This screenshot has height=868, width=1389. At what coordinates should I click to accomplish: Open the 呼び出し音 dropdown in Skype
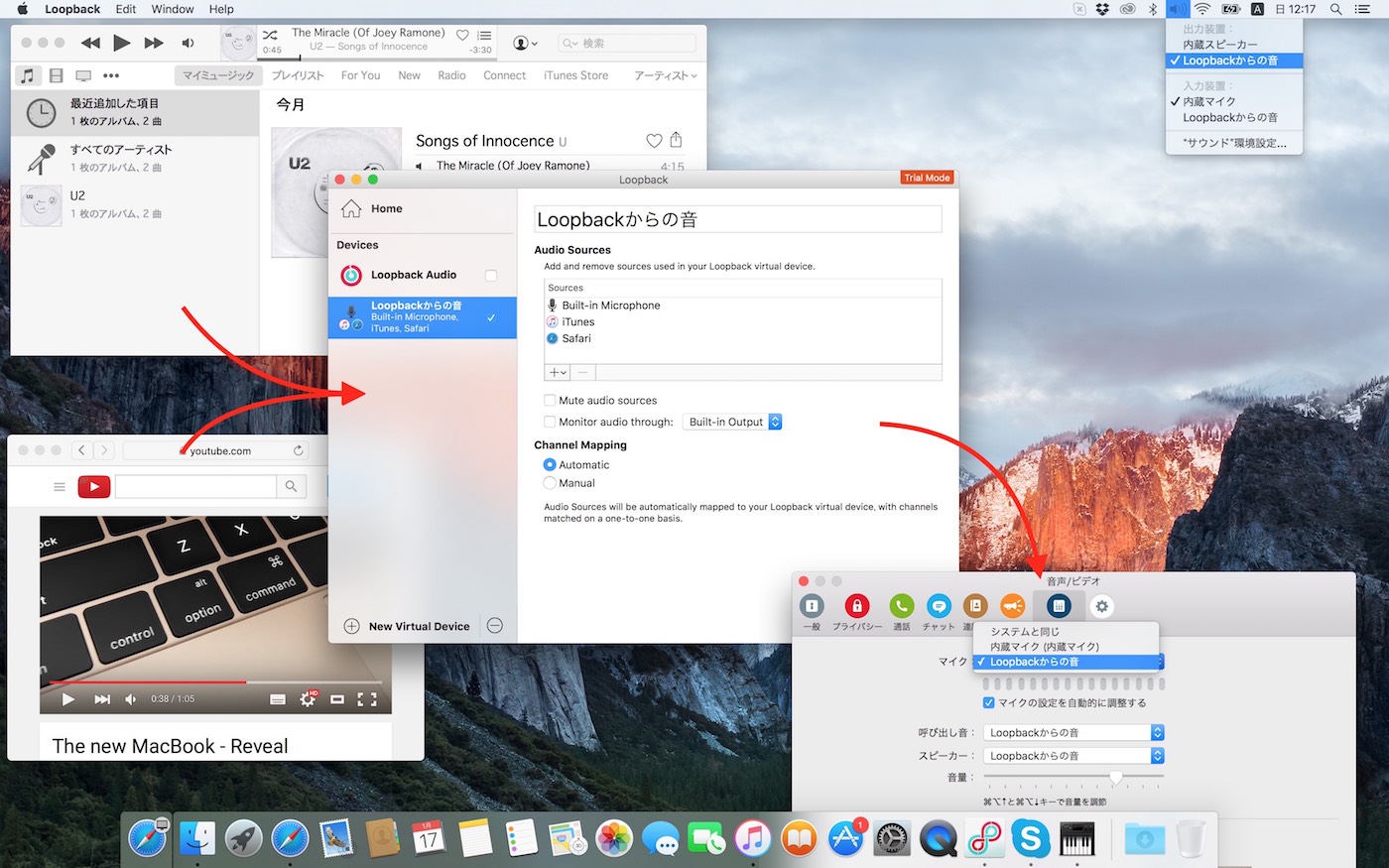[1073, 733]
